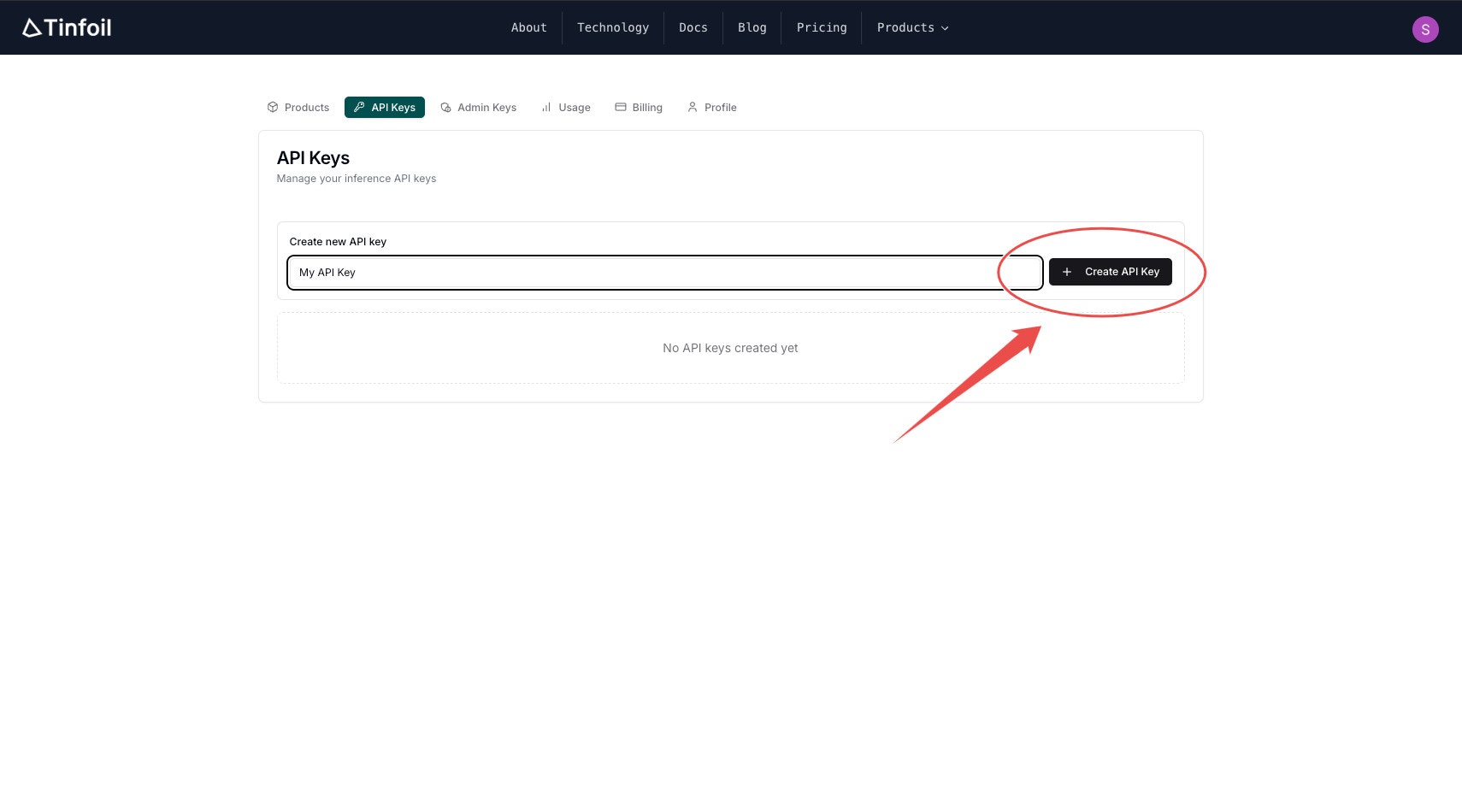Expand the Products dropdown in navbar
The height and width of the screenshot is (812, 1462).
click(912, 27)
